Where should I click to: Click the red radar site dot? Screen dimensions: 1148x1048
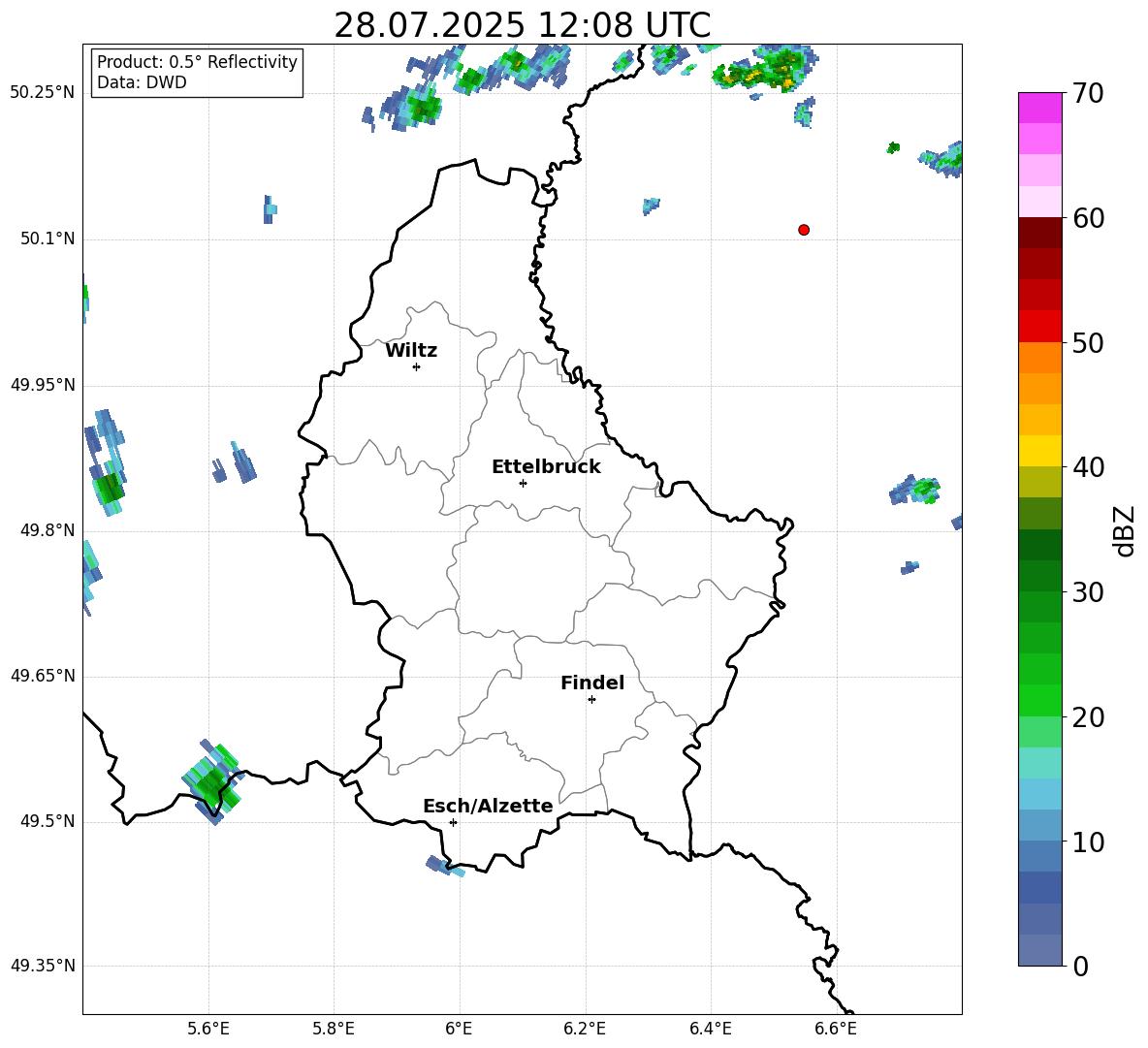click(x=803, y=230)
